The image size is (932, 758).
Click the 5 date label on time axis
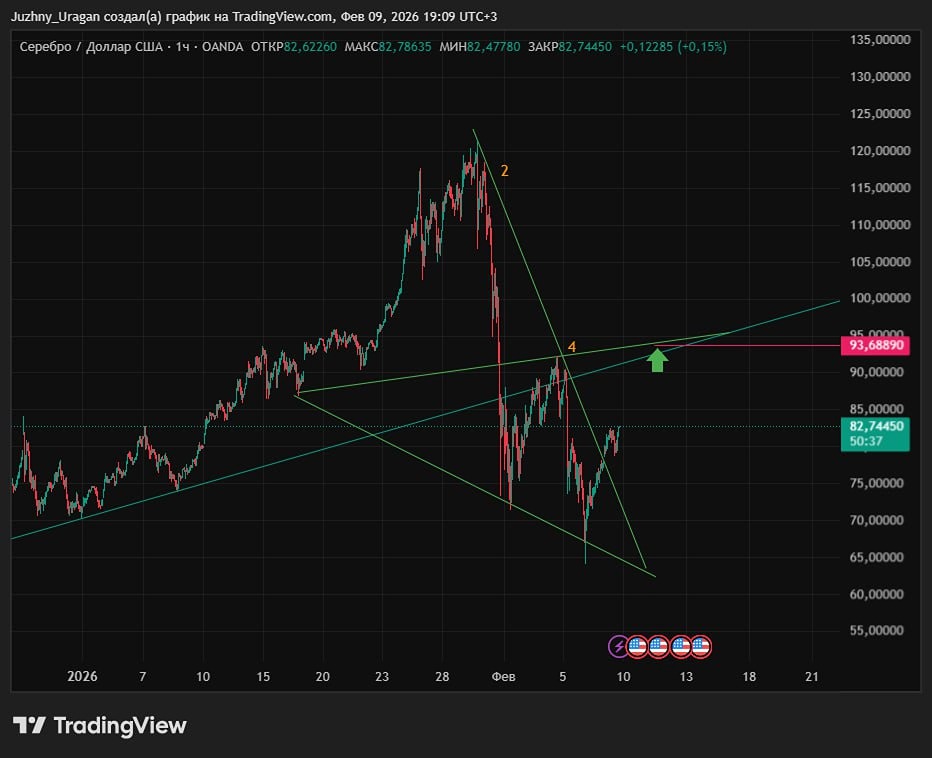coord(562,677)
